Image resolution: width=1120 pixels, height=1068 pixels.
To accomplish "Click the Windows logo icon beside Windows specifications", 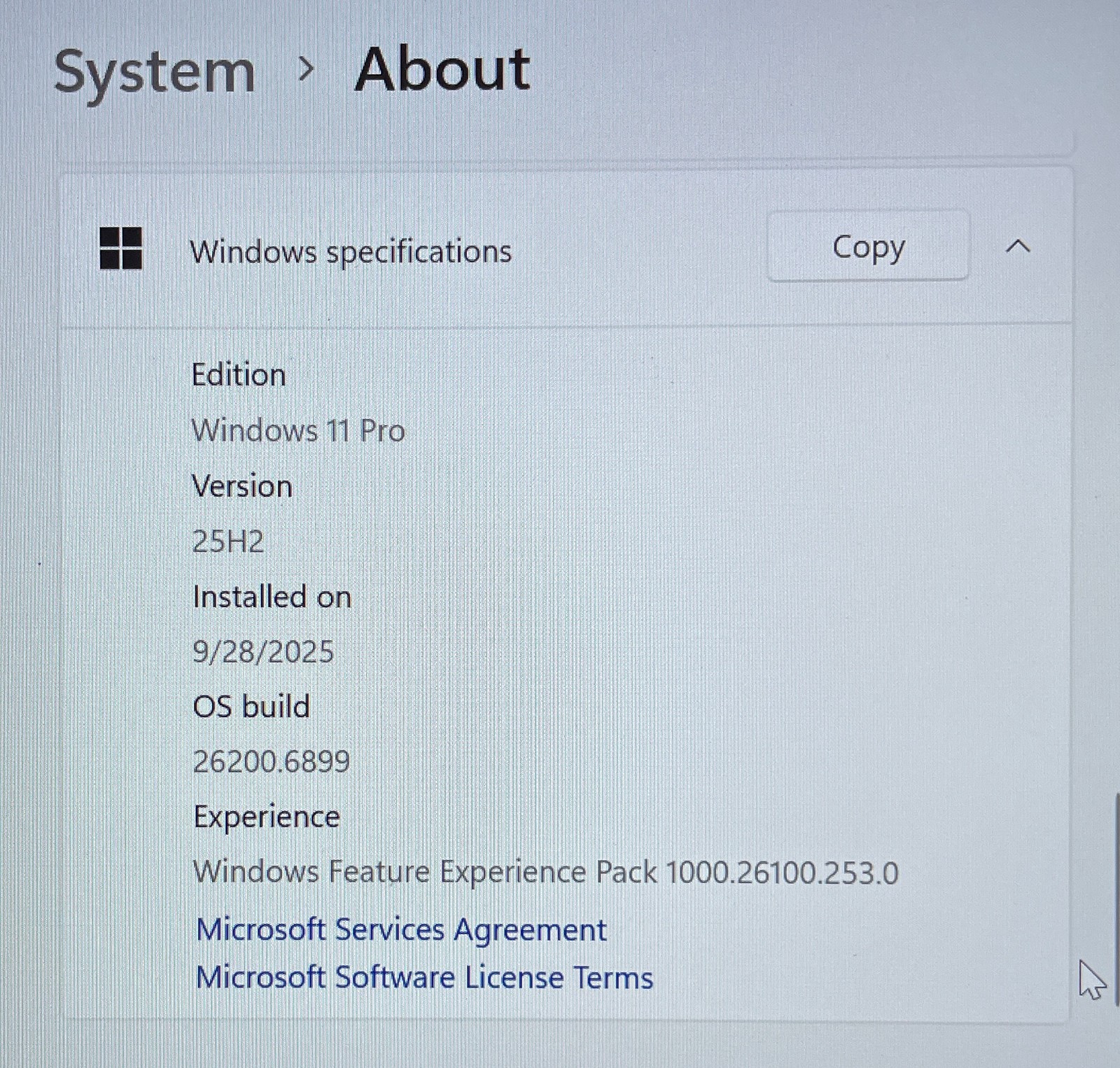I will pos(121,248).
